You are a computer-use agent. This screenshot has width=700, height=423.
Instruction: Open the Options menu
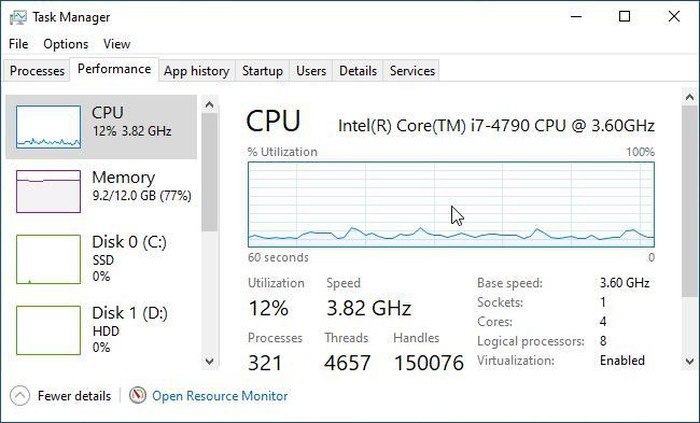(66, 44)
